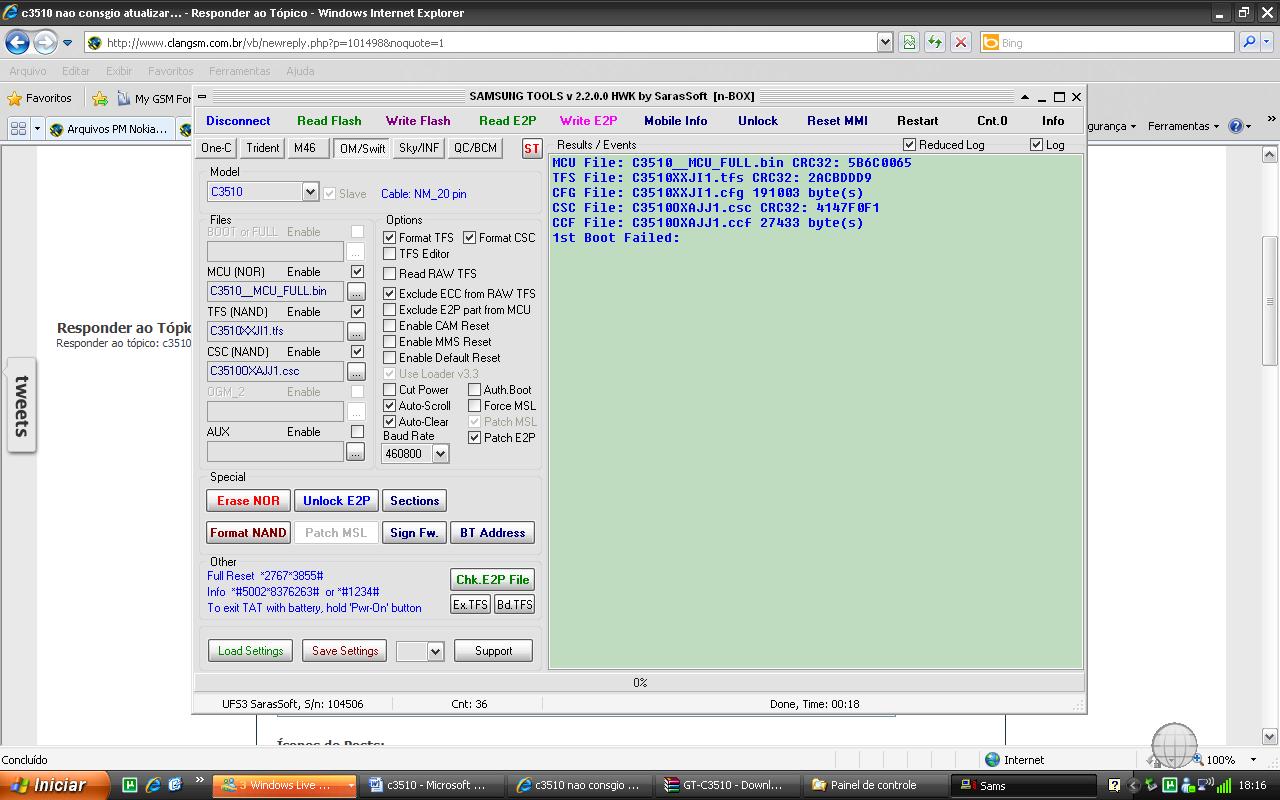Open the Ferramentas toolbar dropdown
This screenshot has width=1280, height=800.
(1184, 126)
